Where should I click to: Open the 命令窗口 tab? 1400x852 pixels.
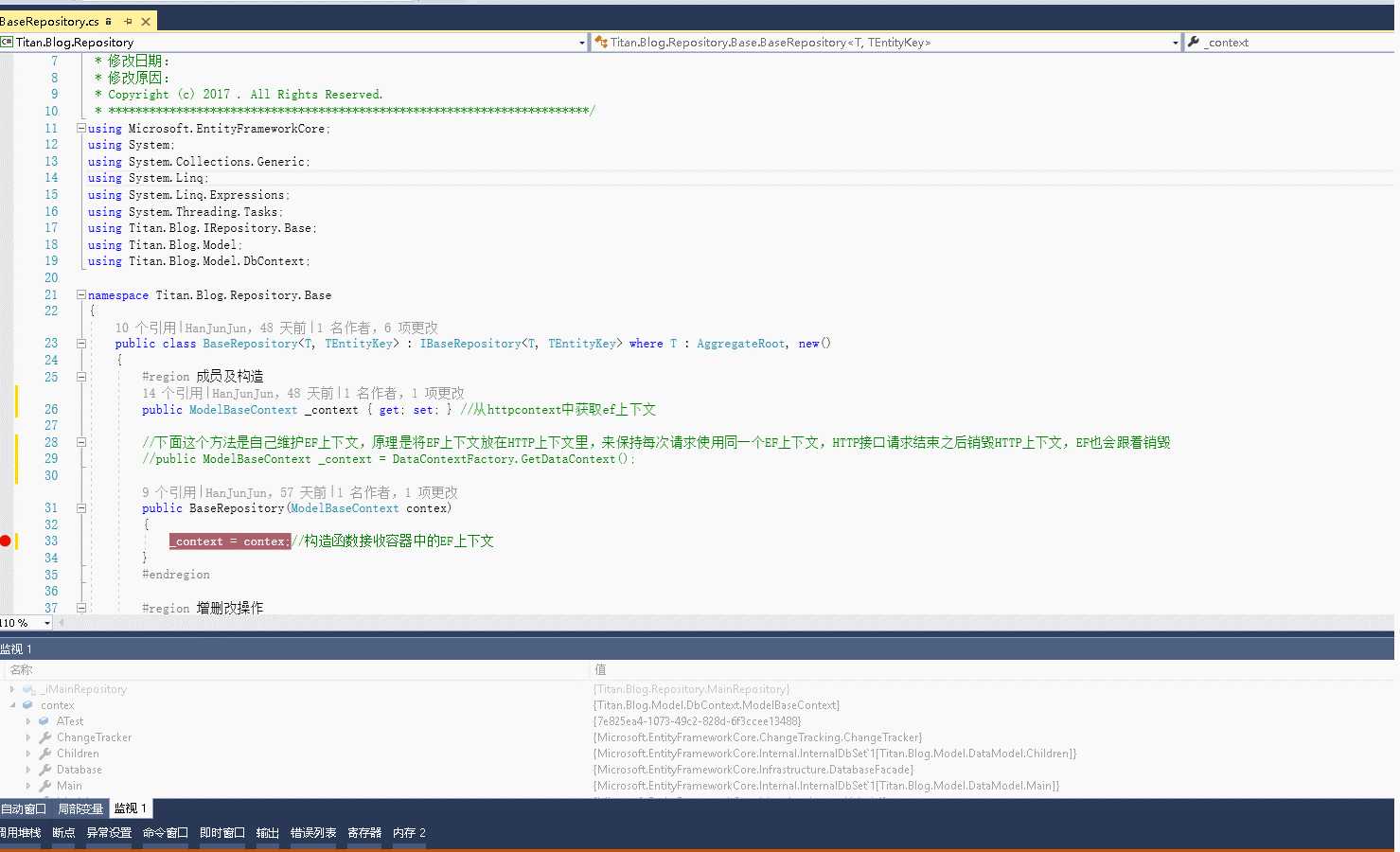point(166,833)
